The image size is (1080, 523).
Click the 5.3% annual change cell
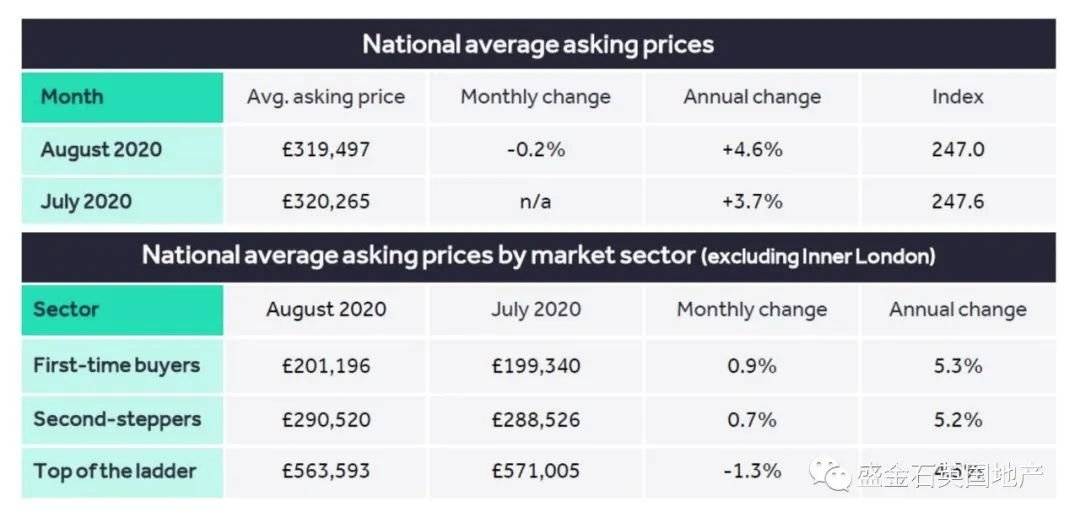coord(957,365)
